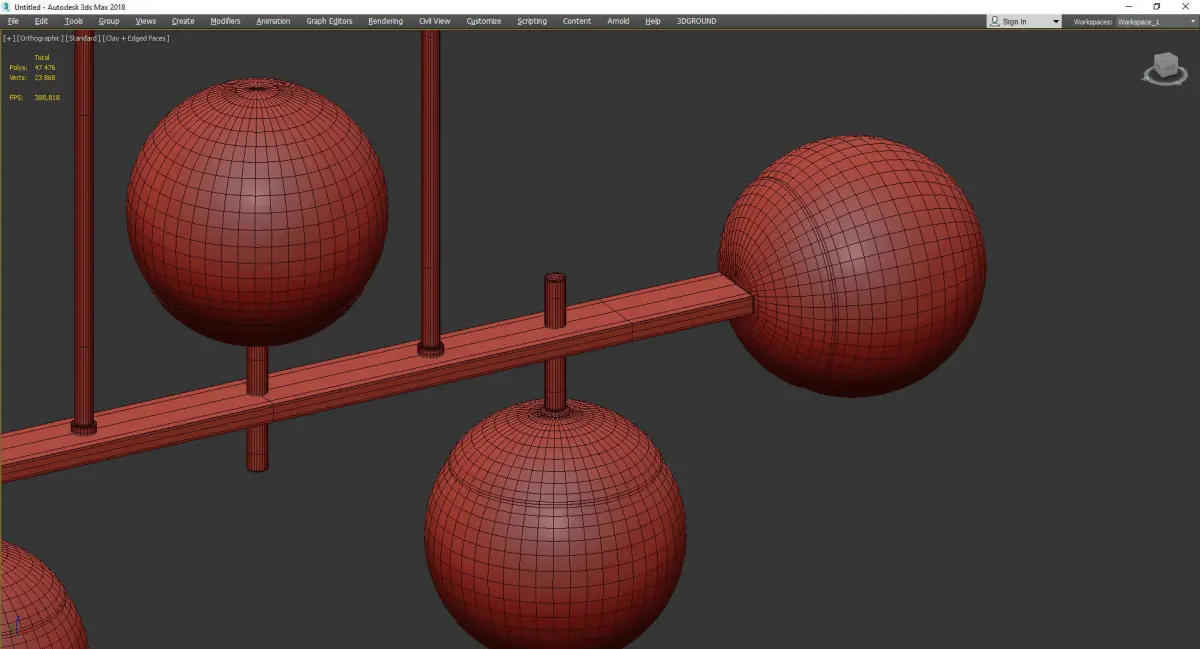
Task: Click the viewport [+] general label
Action: 9,38
